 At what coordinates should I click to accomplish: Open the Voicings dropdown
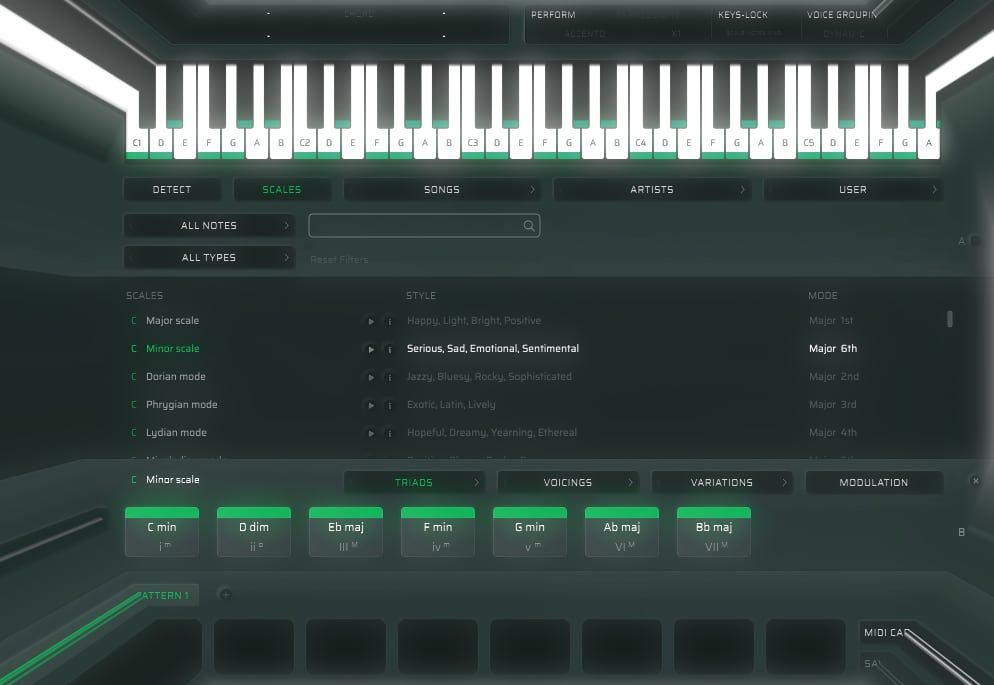coord(567,482)
